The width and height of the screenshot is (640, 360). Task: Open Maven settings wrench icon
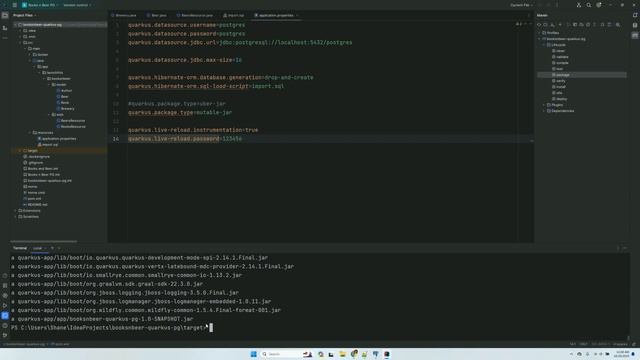(618, 25)
